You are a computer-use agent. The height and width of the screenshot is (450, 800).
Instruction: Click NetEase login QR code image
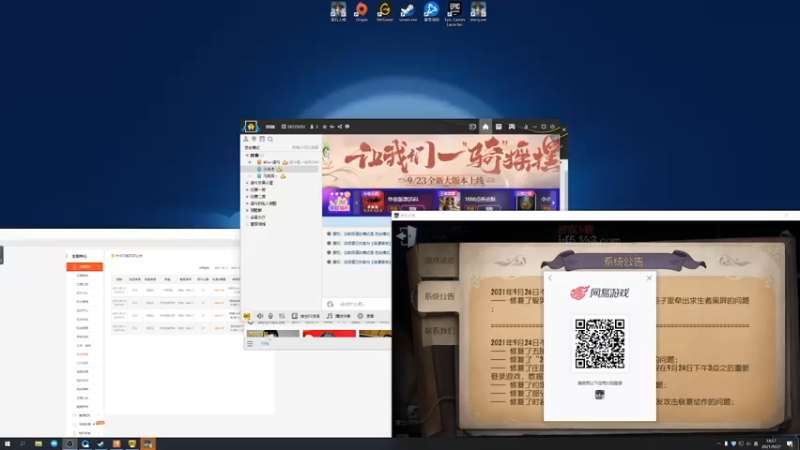(599, 344)
